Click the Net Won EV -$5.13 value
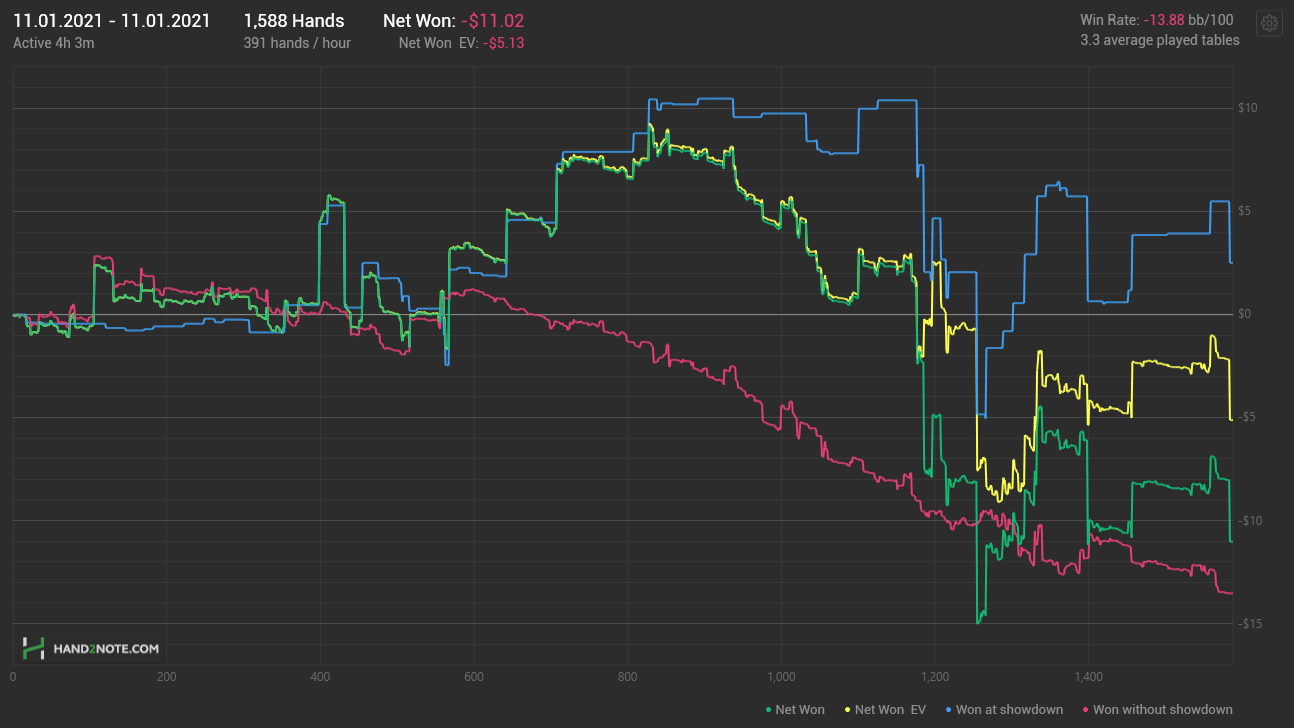 504,43
